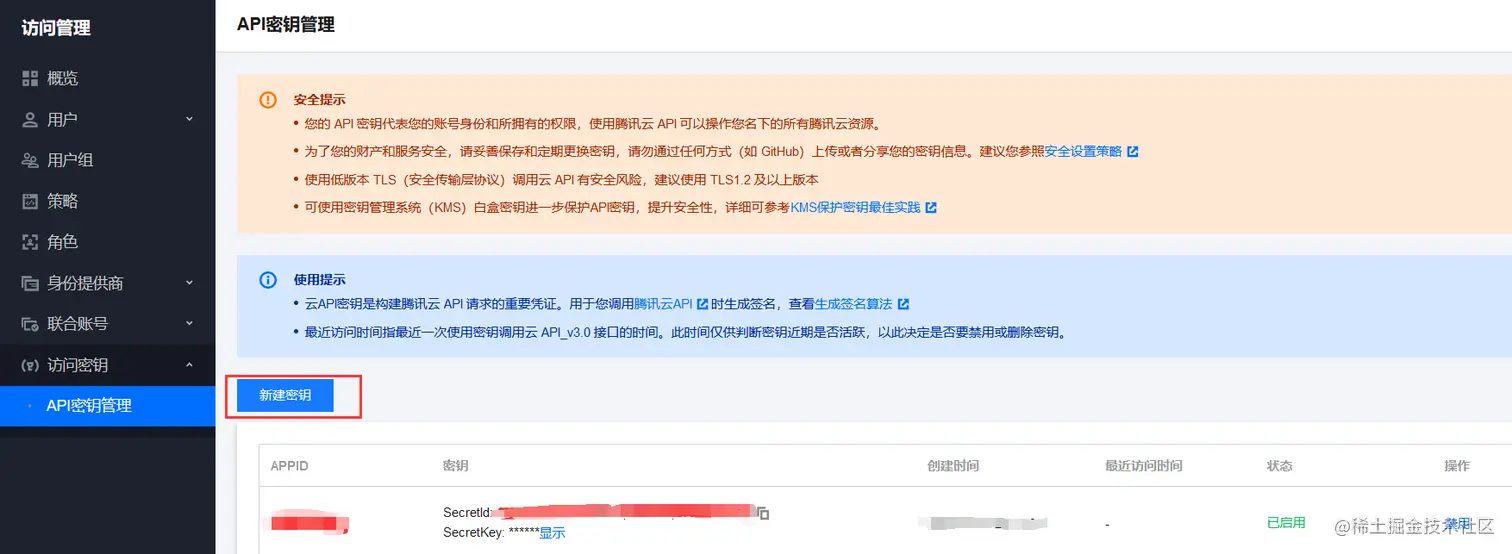Viewport: 1512px width, 554px height.
Task: Click the 操作 column header
Action: pos(1457,466)
